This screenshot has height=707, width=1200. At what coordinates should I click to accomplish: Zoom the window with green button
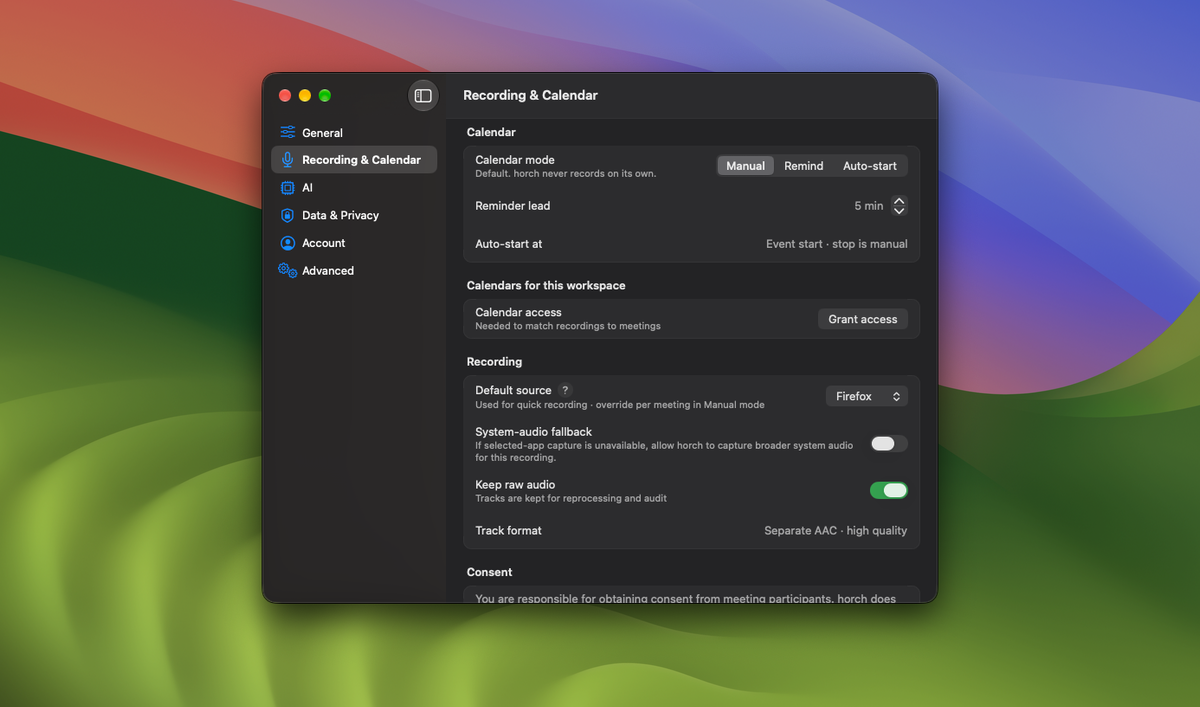[x=325, y=96]
